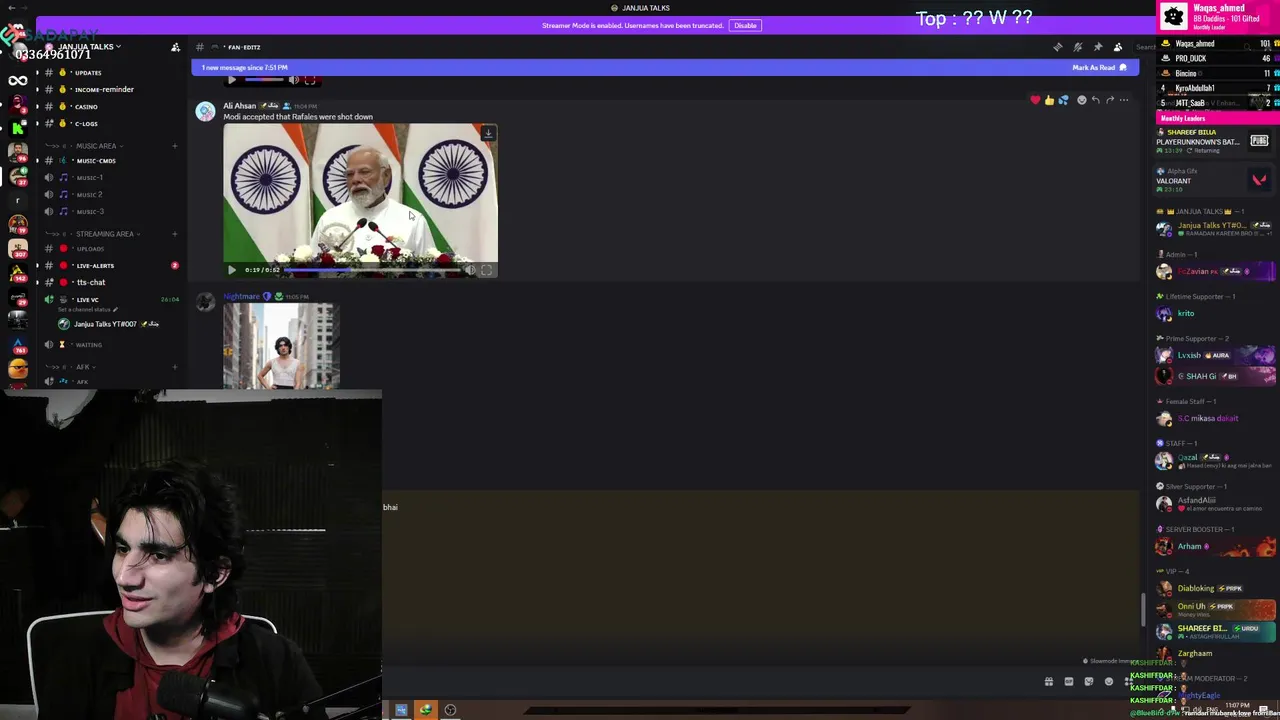Image resolution: width=1280 pixels, height=720 pixels.
Task: Reply to Ali Ahsan's message
Action: (1095, 100)
